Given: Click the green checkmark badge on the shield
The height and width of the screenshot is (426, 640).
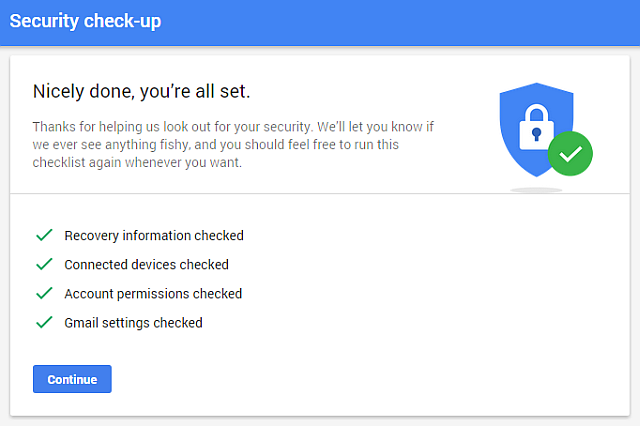Looking at the screenshot, I should [x=571, y=154].
